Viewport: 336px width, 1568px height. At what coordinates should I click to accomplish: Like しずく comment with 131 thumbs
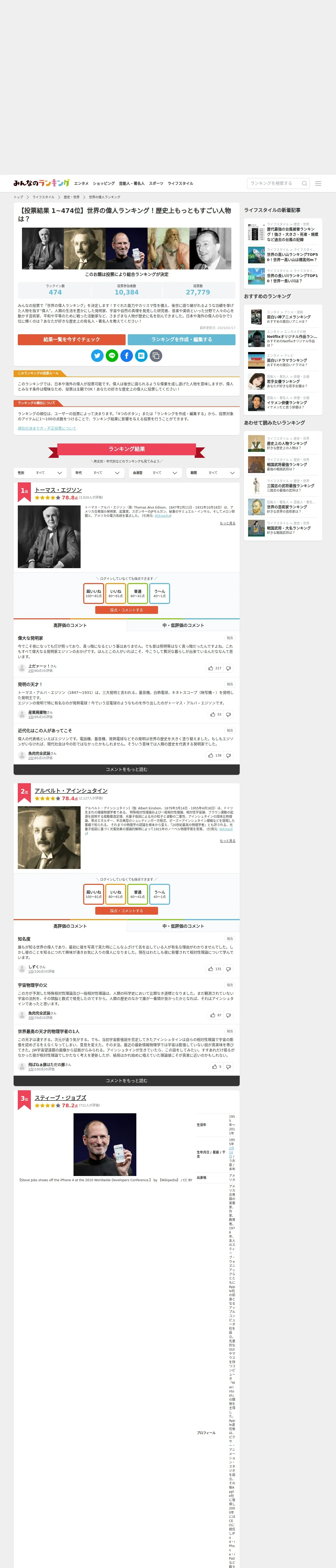[215, 969]
